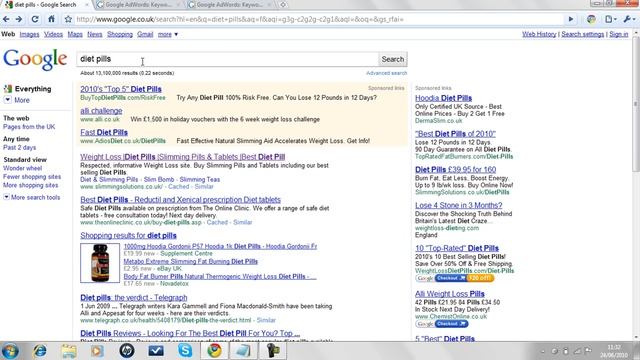The height and width of the screenshot is (360, 640).
Task: Open Diet pills: the verdict - Telegraph result
Action: point(134,298)
